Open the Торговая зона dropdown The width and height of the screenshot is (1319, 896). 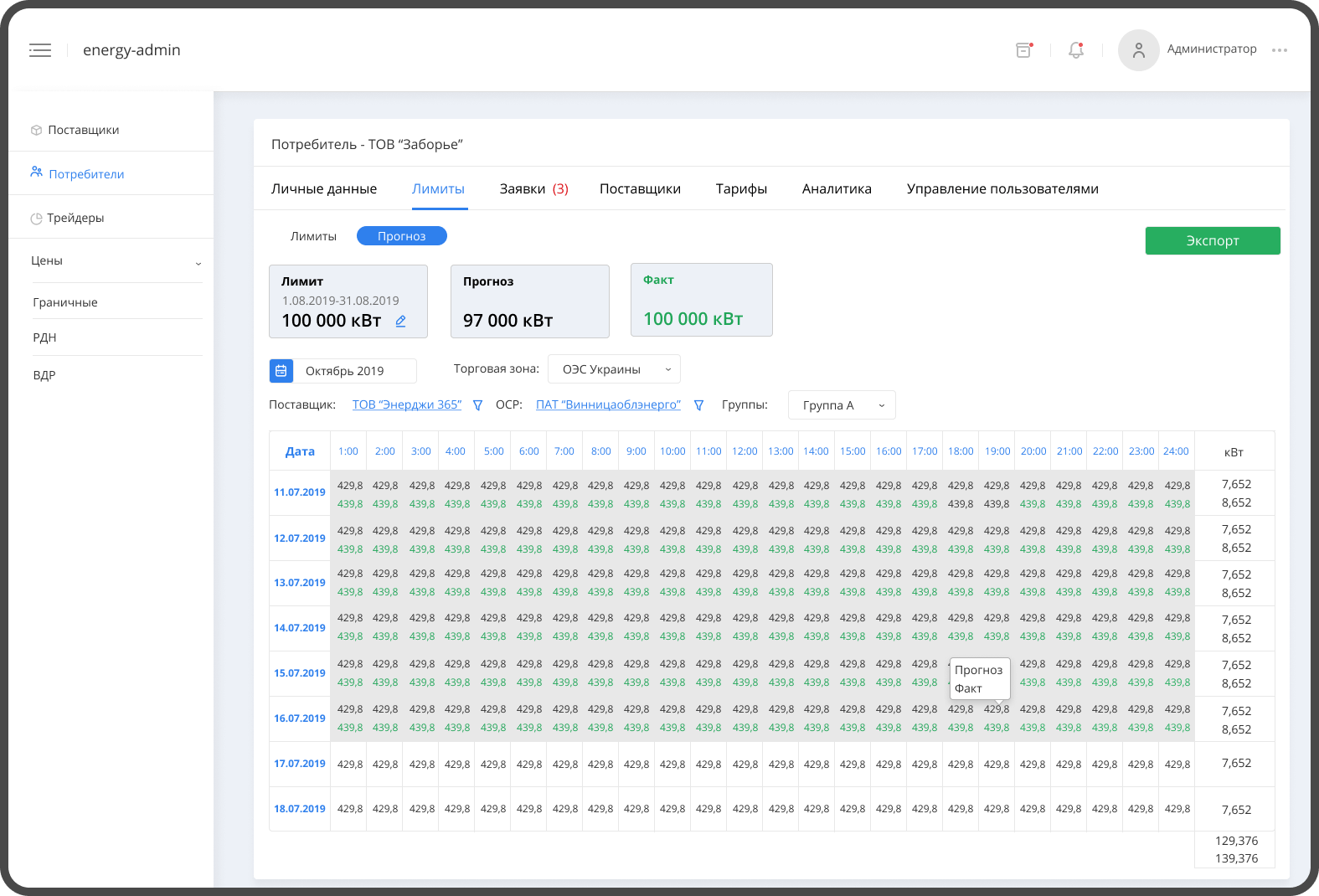(614, 369)
